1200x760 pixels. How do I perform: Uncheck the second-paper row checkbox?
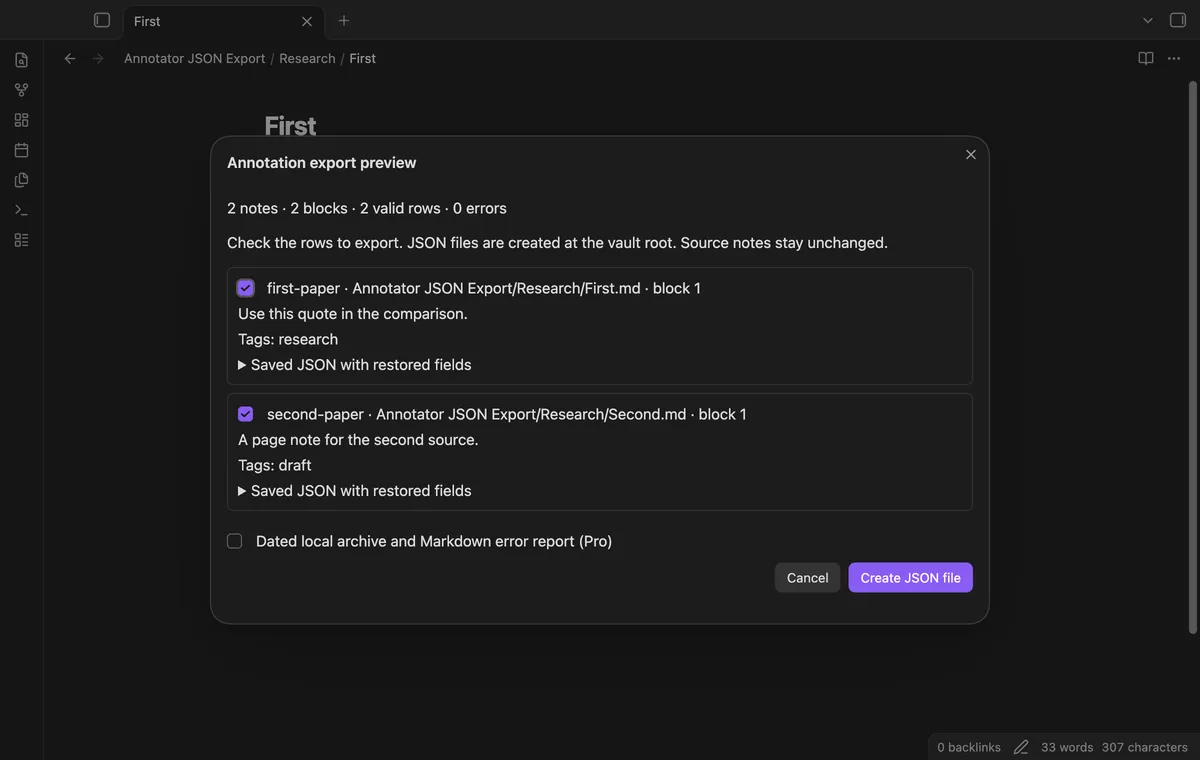(246, 414)
